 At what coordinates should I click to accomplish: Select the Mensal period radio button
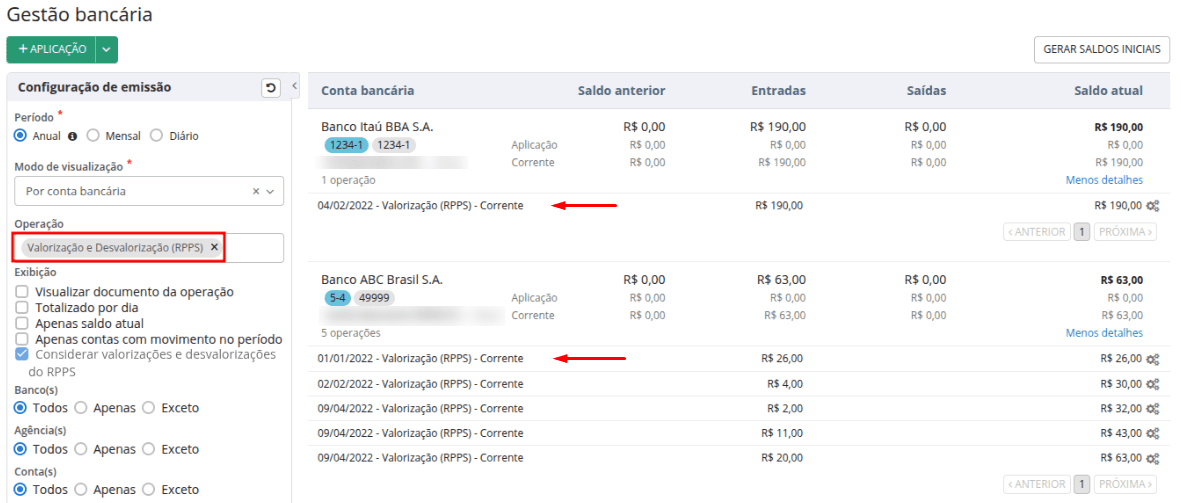93,136
